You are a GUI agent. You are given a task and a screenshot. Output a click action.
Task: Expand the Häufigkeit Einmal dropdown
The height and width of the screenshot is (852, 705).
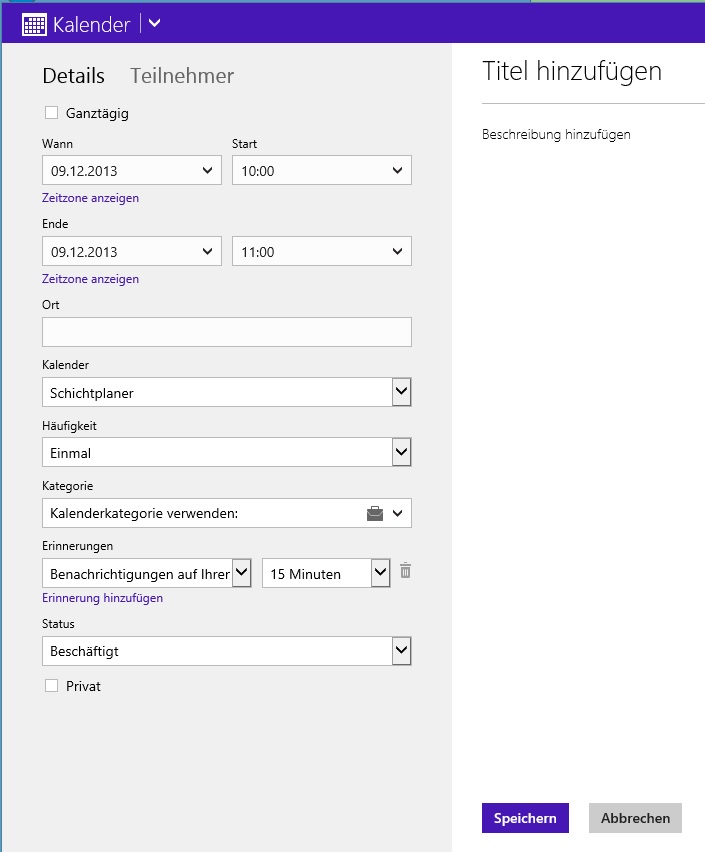227,452
